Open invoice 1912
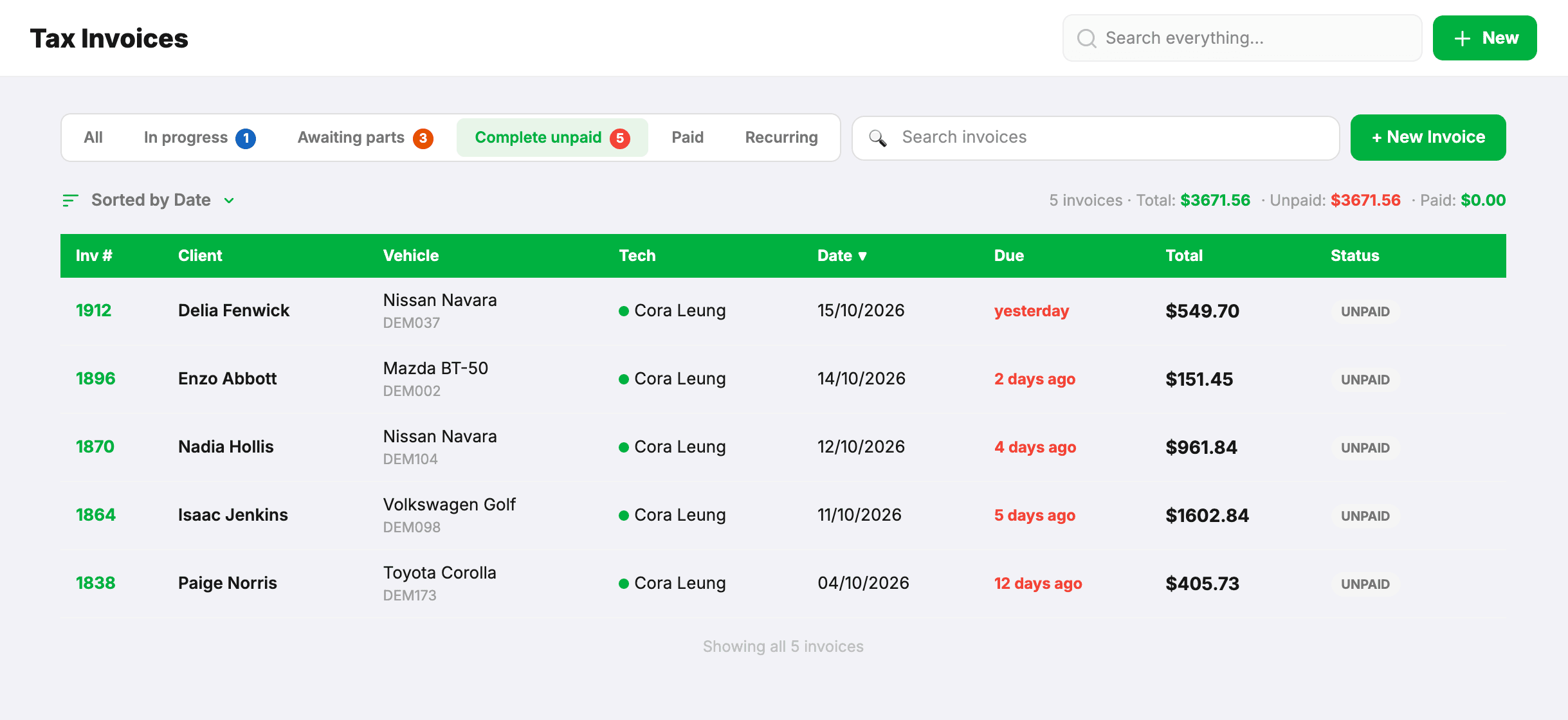The image size is (1568, 720). [94, 310]
